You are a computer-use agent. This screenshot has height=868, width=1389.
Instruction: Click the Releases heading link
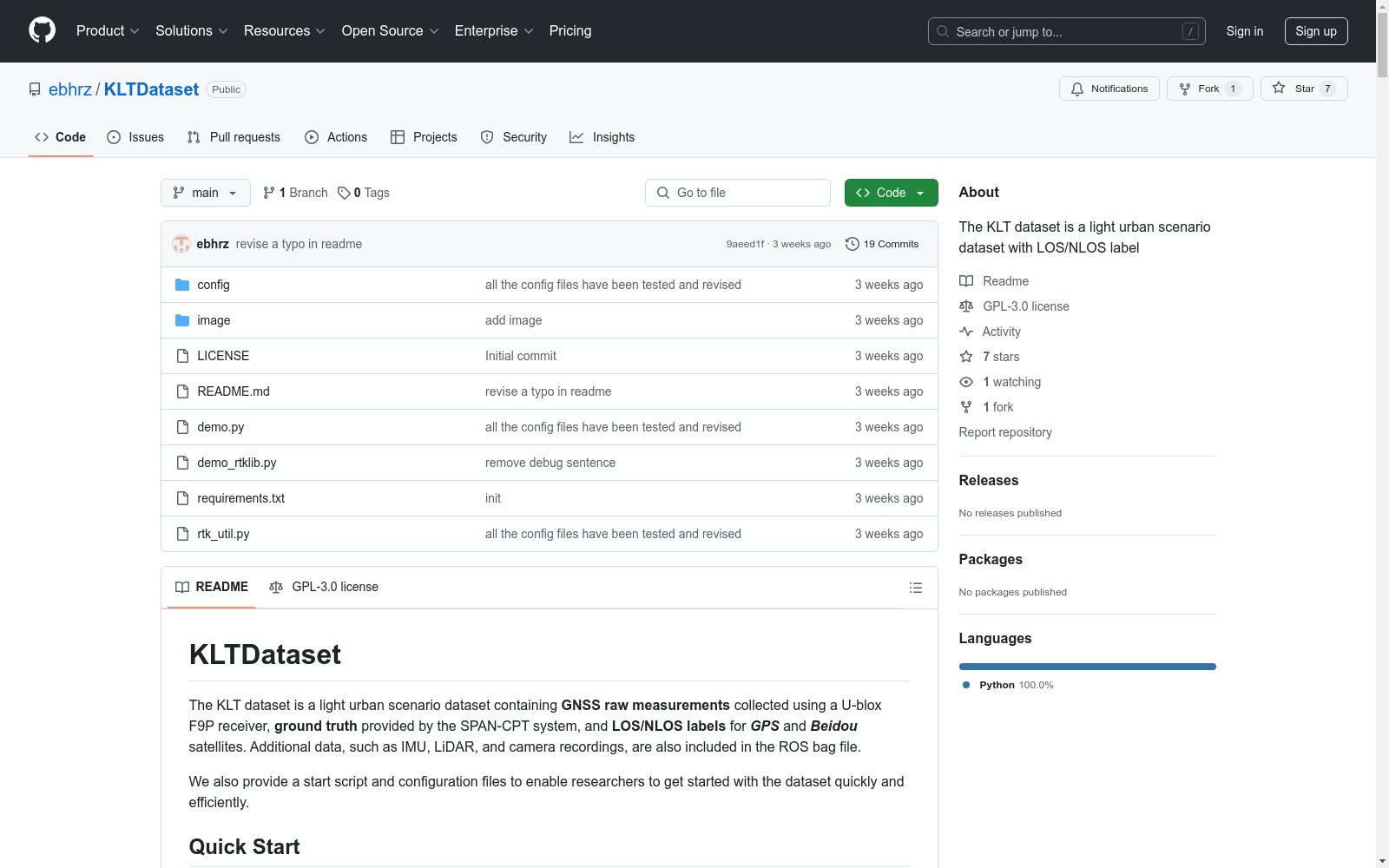point(989,480)
